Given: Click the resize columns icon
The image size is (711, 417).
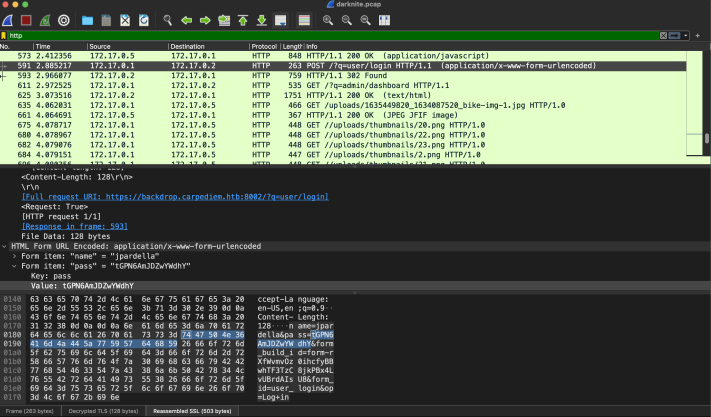Looking at the screenshot, I should [385, 19].
